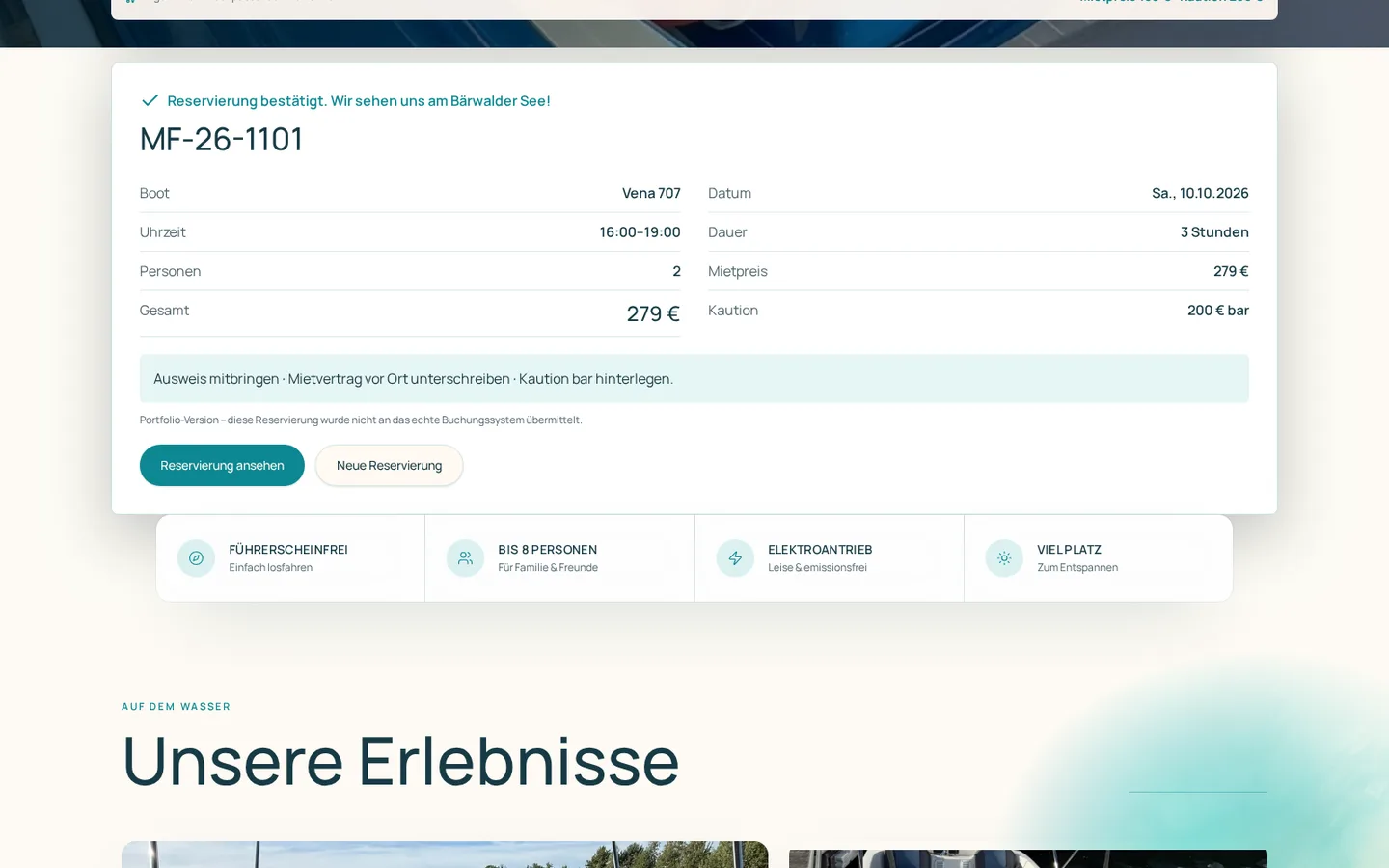
Task: Click the 'BIS 8 PERSONEN' feature title
Action: 547,550
